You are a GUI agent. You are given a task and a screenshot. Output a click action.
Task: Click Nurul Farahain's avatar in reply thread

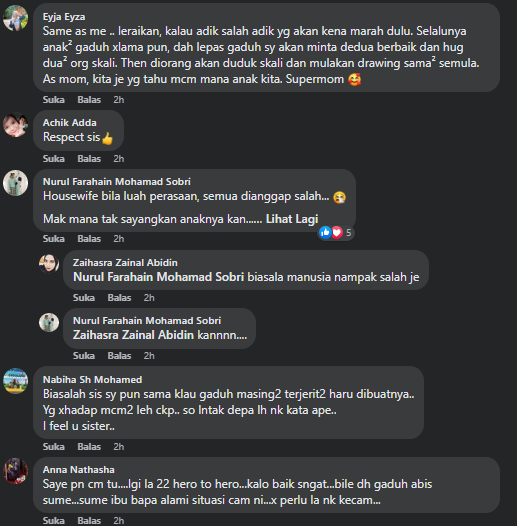point(49,322)
